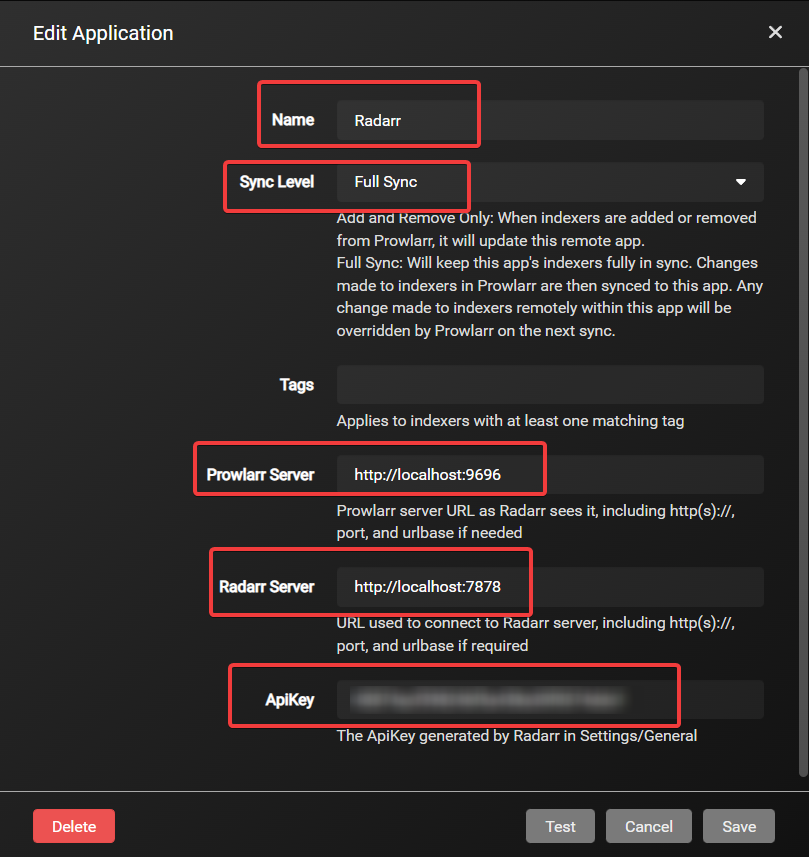Click the 'ApiKey' field label
This screenshot has height=857, width=809.
[290, 700]
